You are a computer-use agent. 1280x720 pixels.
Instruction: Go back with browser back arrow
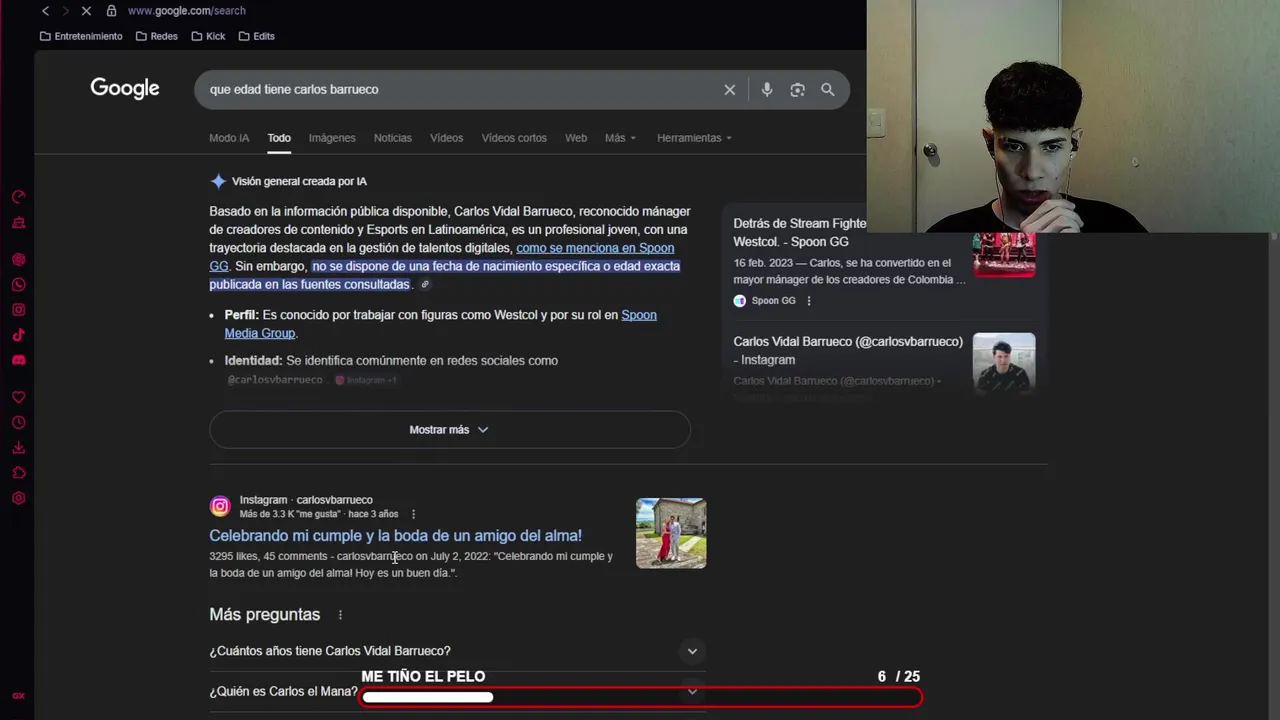[45, 11]
